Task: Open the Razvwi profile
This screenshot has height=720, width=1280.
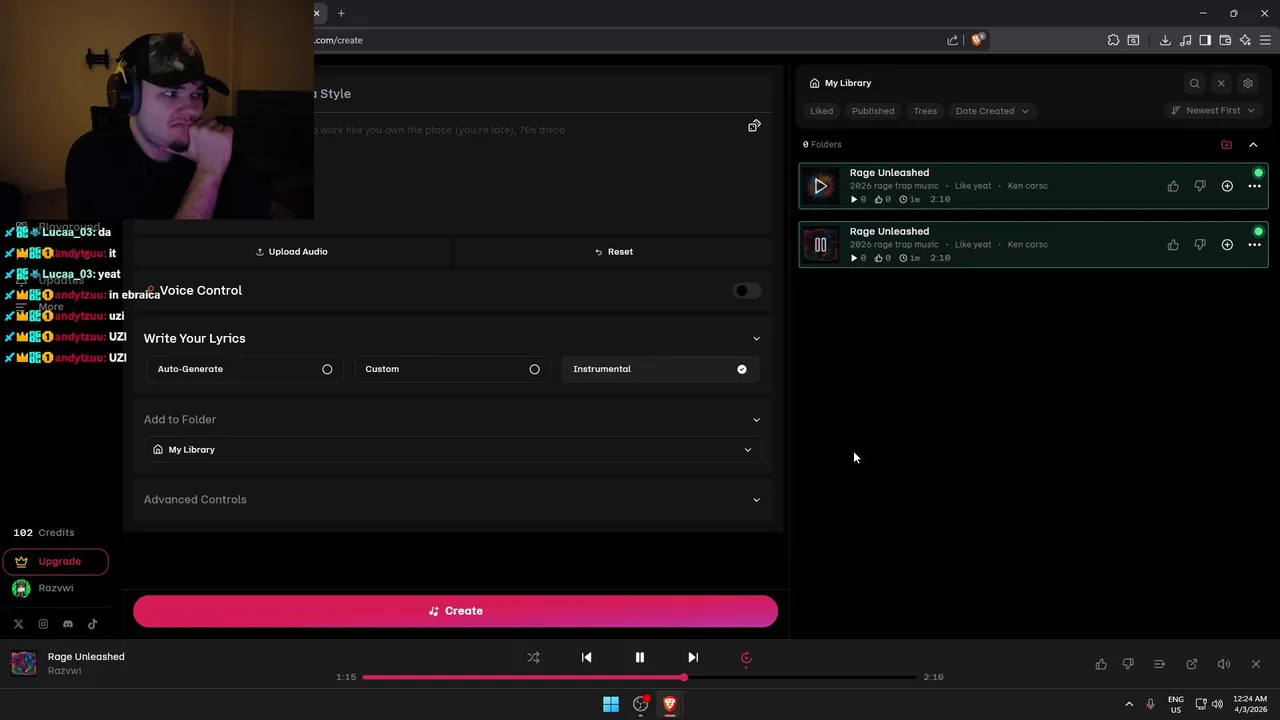Action: tap(43, 588)
